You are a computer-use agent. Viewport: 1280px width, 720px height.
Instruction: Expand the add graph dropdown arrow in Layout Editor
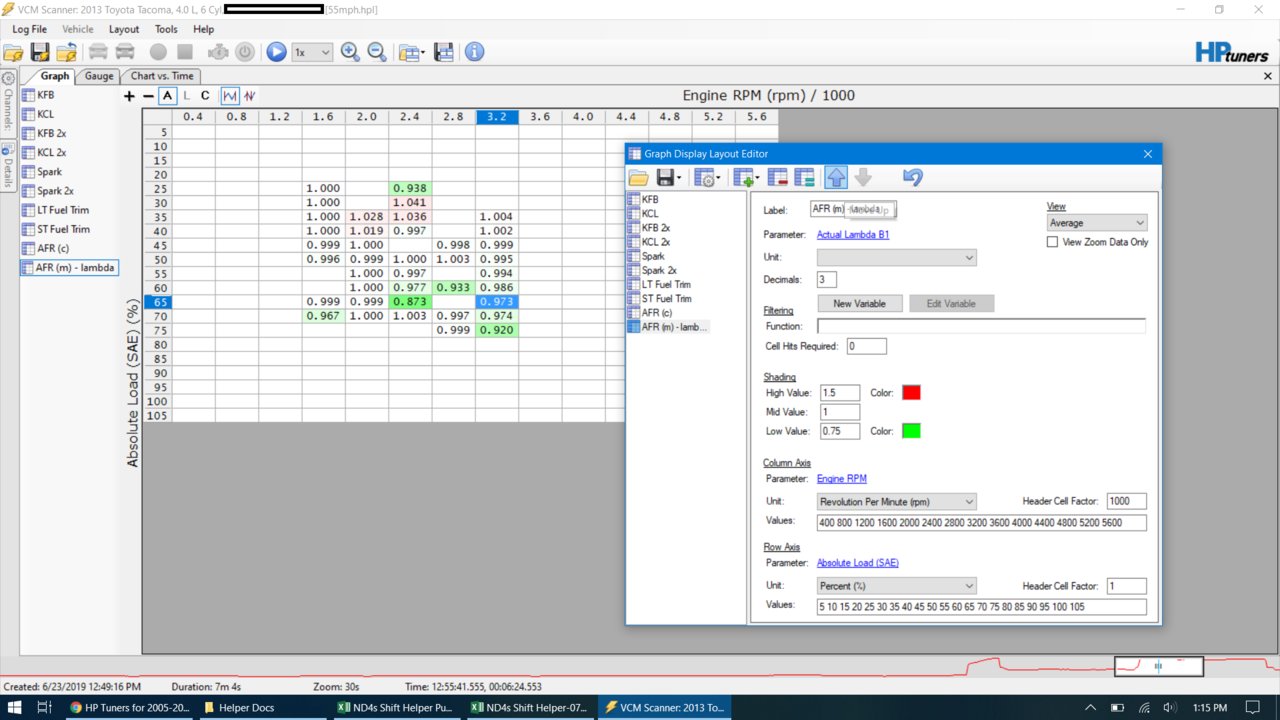tap(757, 179)
